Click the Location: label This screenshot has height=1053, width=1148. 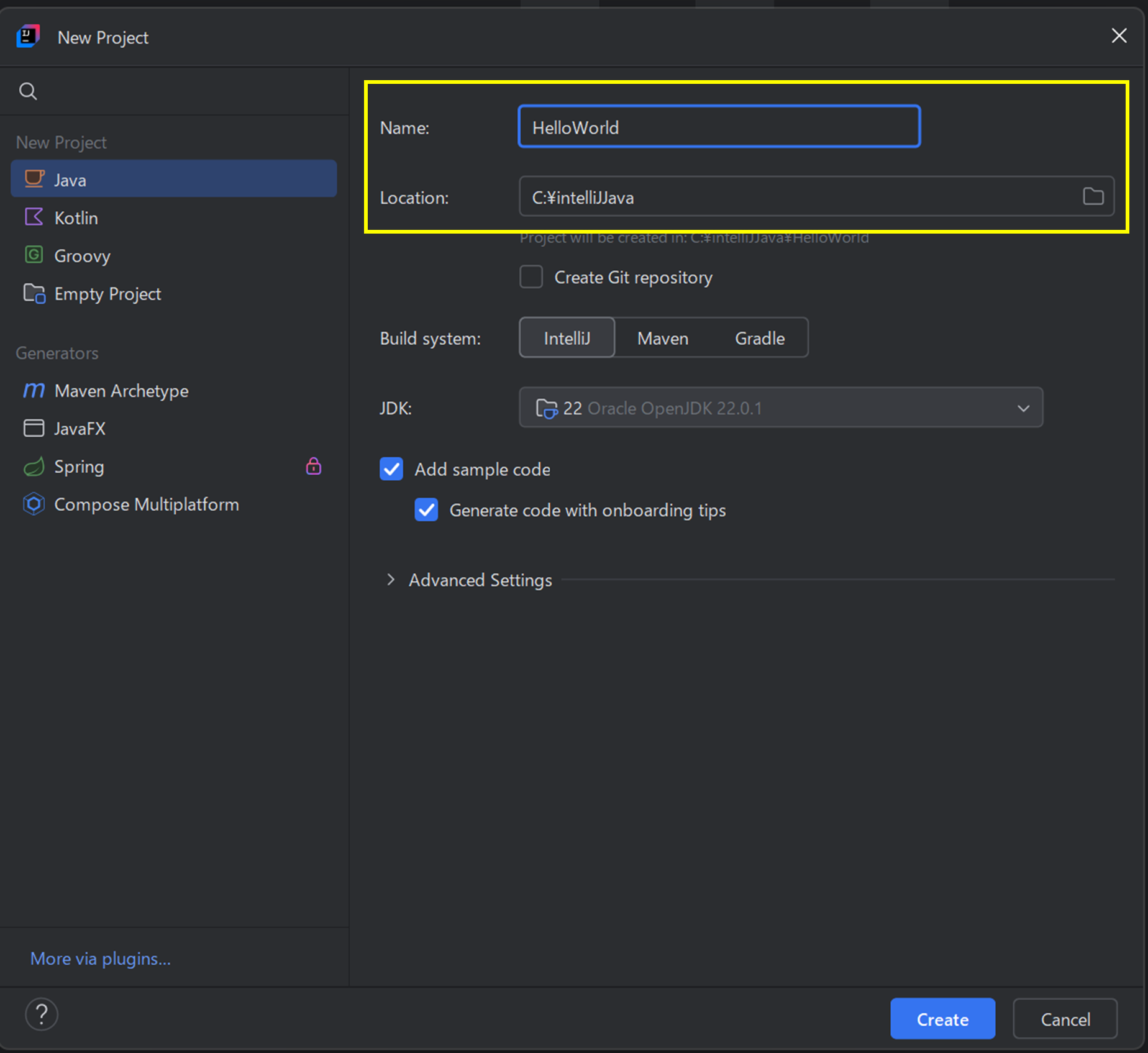click(414, 198)
